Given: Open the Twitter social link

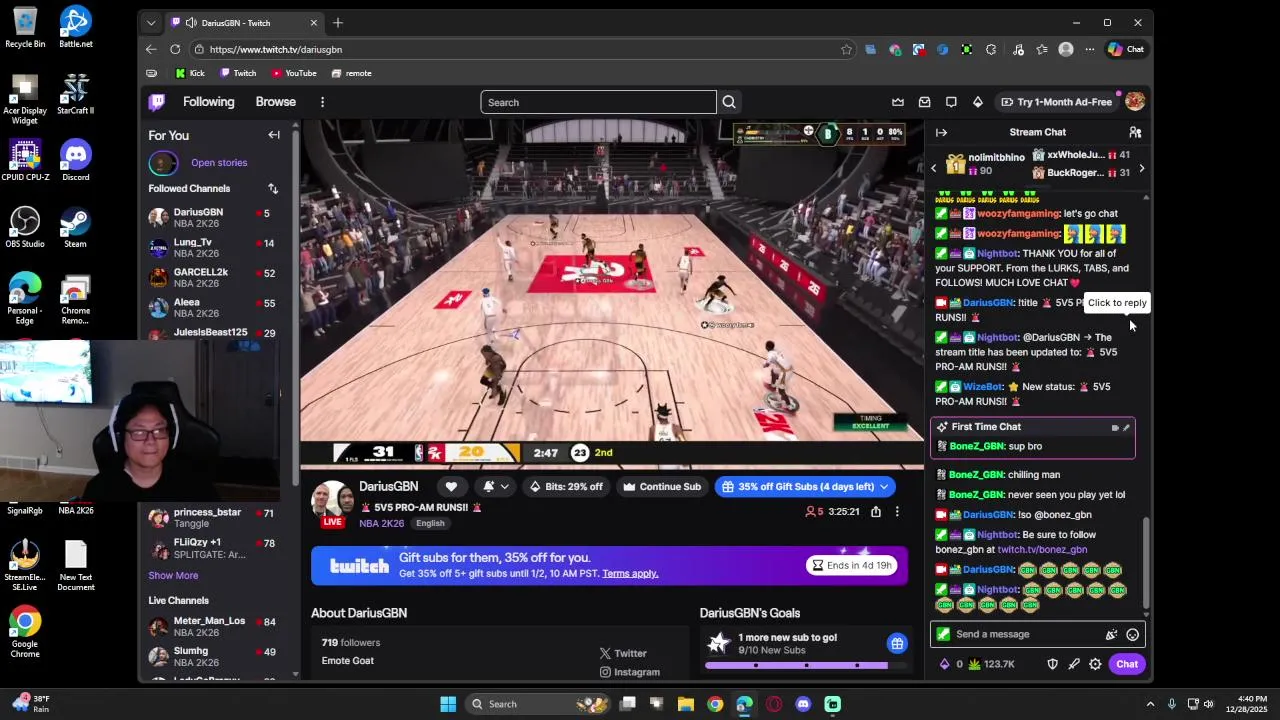Looking at the screenshot, I should [623, 654].
